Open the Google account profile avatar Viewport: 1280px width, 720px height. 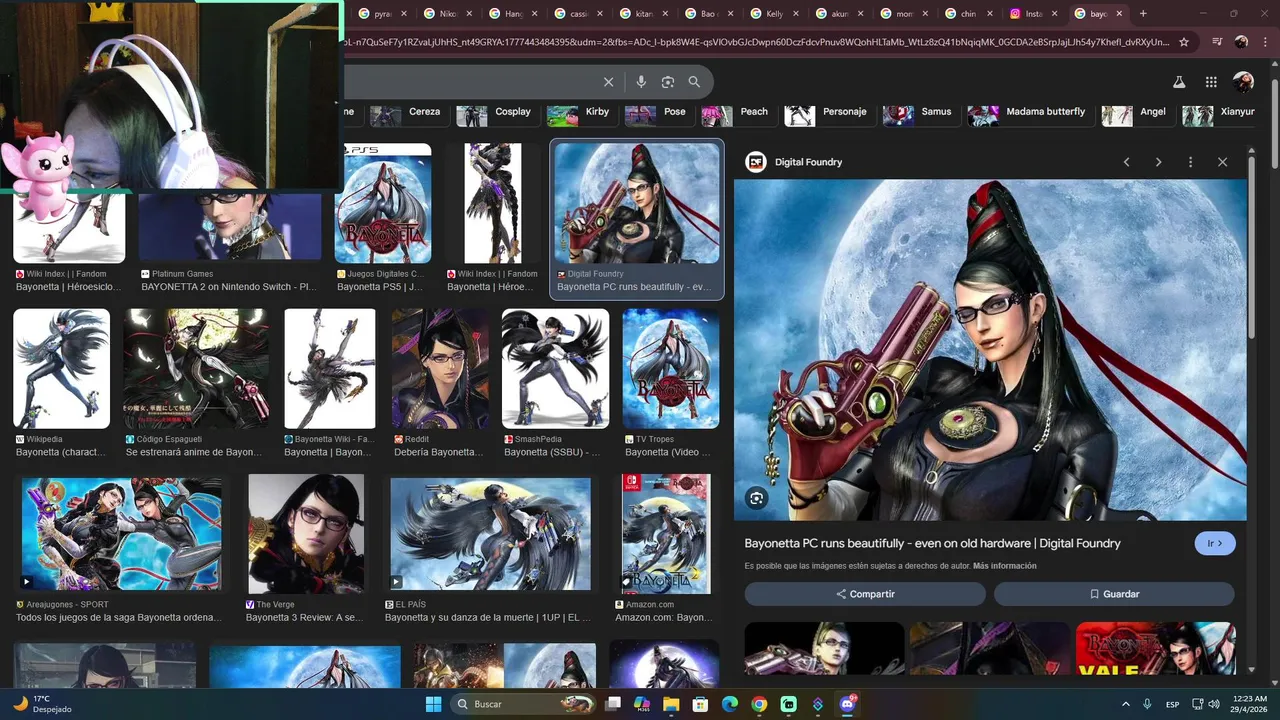pyautogui.click(x=1243, y=82)
